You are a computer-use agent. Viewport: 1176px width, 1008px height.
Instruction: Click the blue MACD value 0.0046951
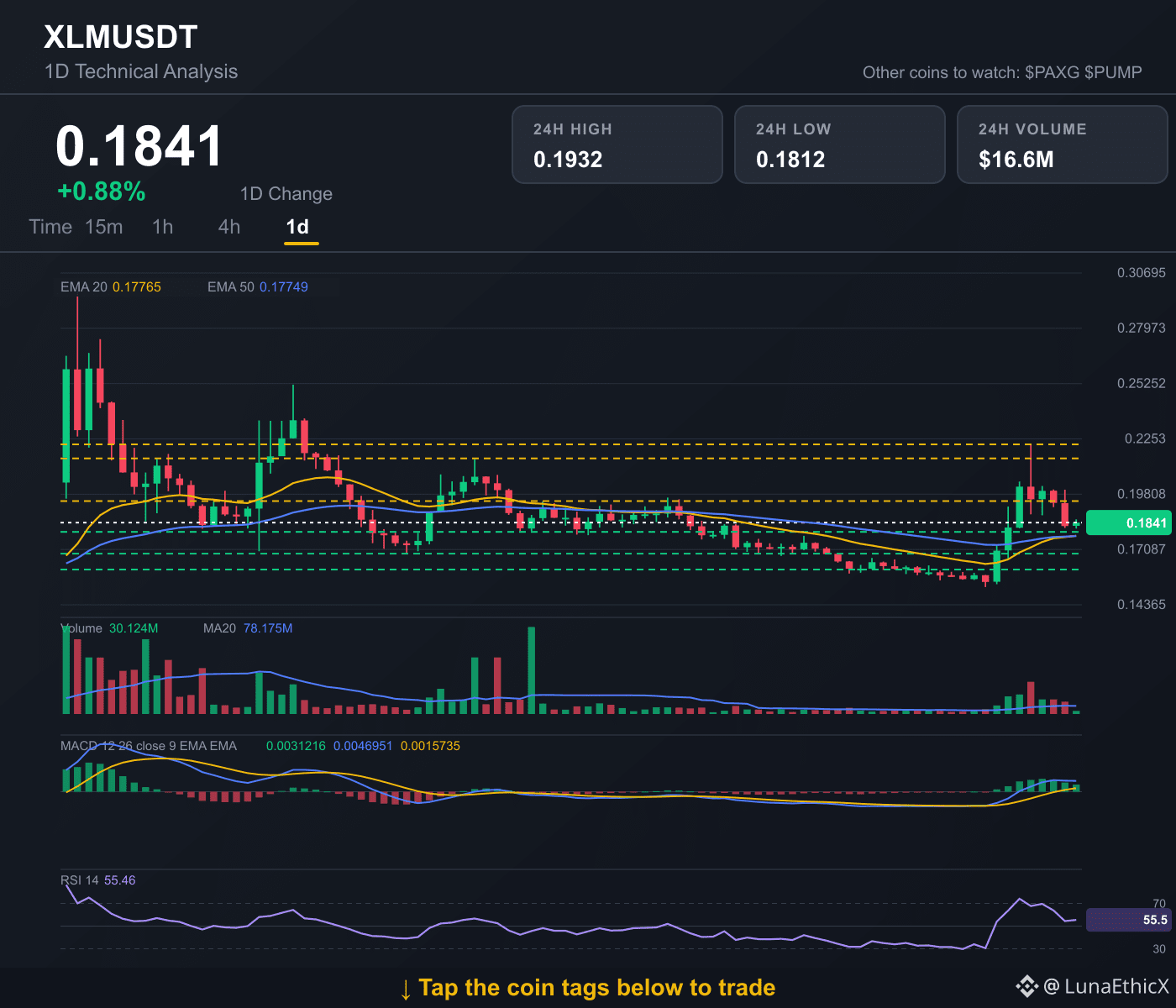(x=363, y=746)
